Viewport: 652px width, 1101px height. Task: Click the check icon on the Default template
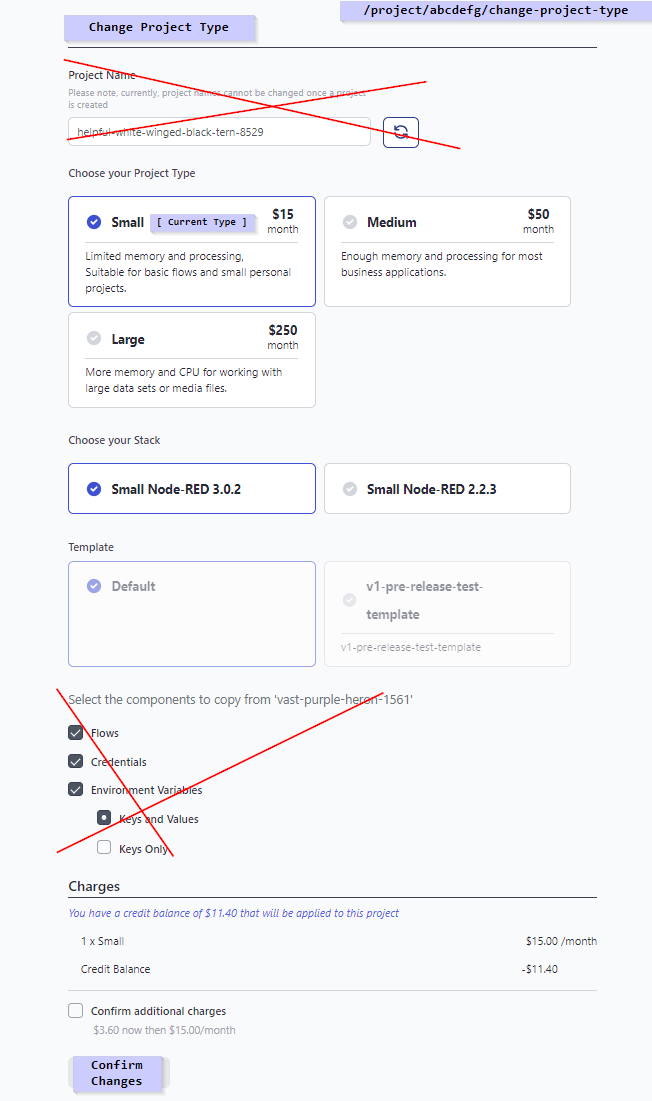(x=94, y=587)
